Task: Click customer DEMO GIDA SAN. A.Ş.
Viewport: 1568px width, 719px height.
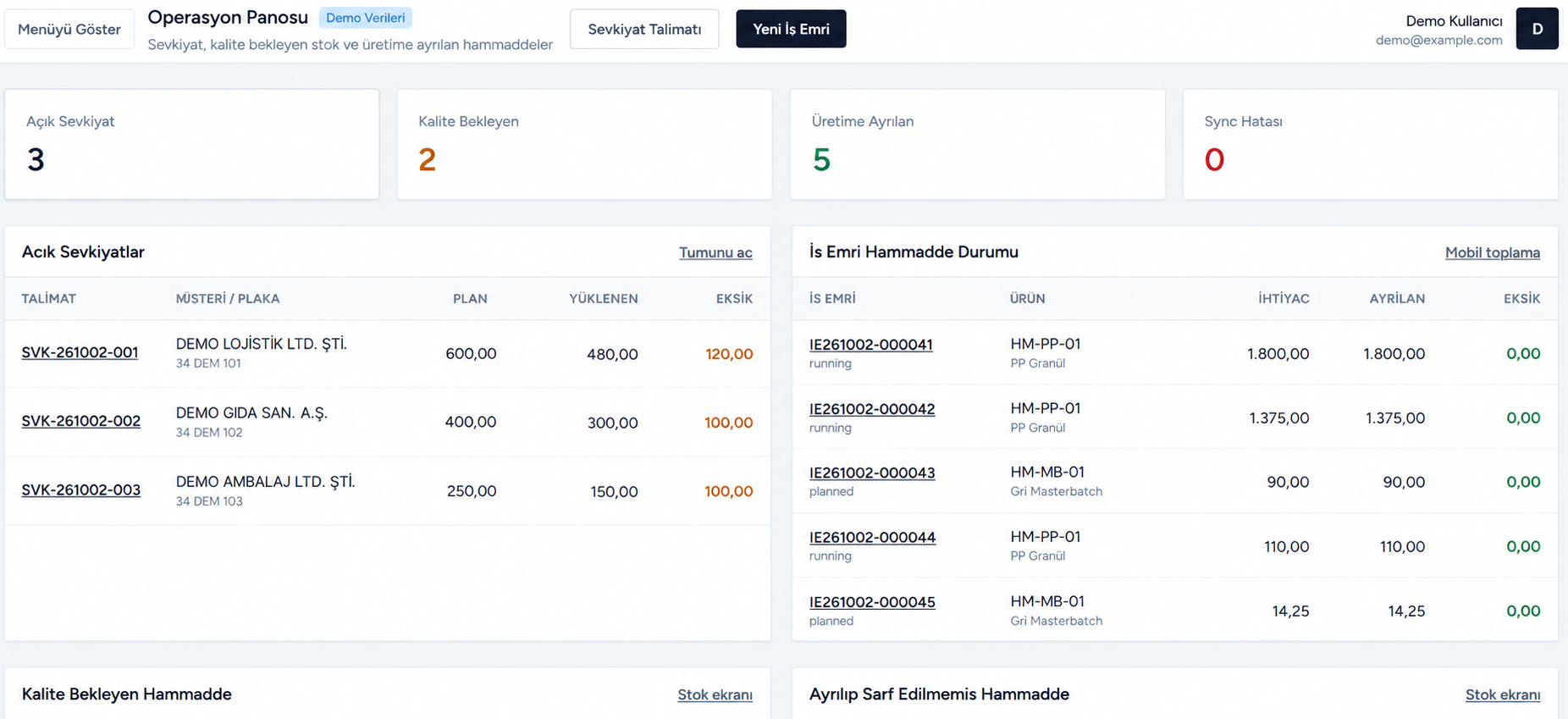Action: click(251, 412)
